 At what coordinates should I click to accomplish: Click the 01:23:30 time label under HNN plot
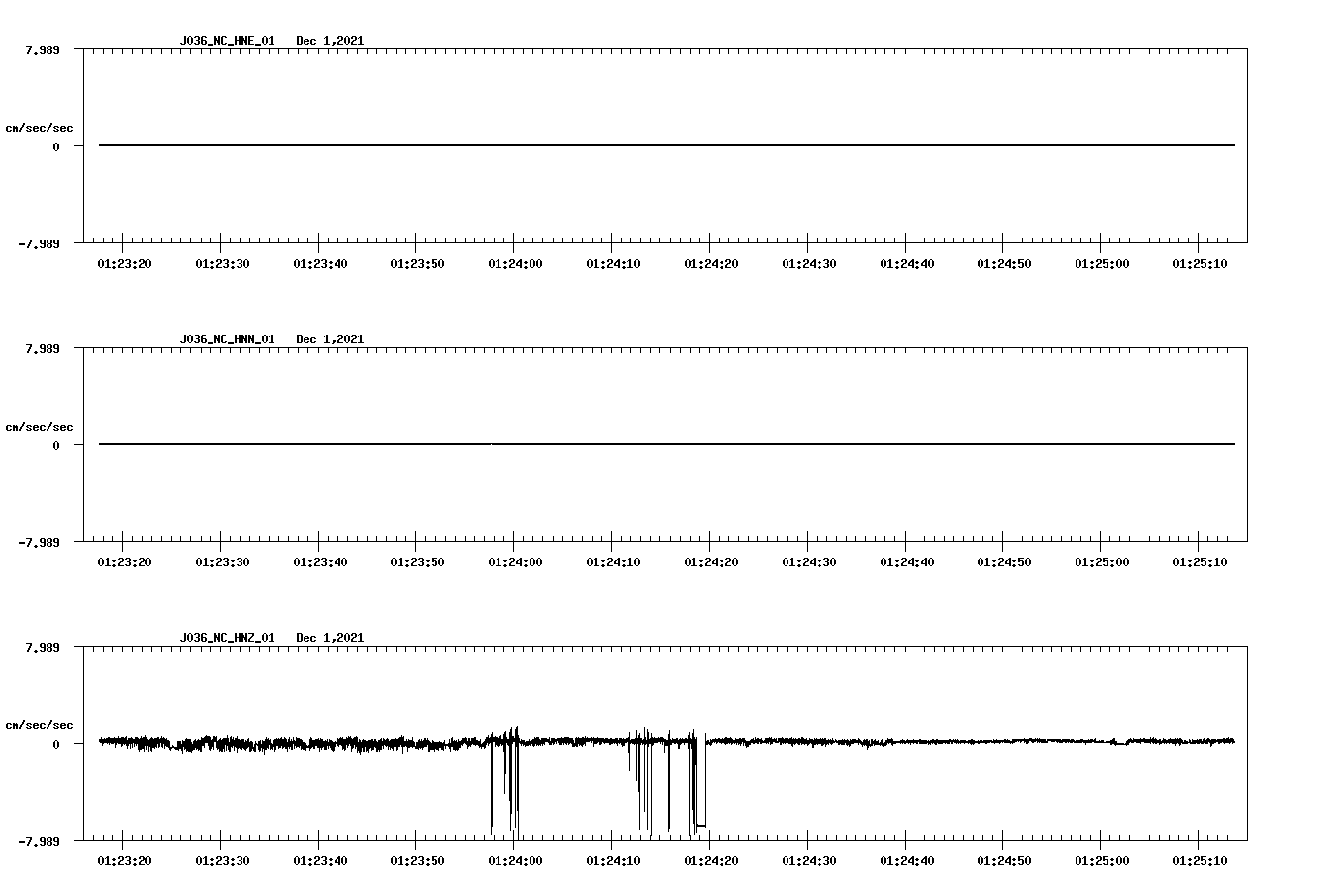[x=222, y=562]
